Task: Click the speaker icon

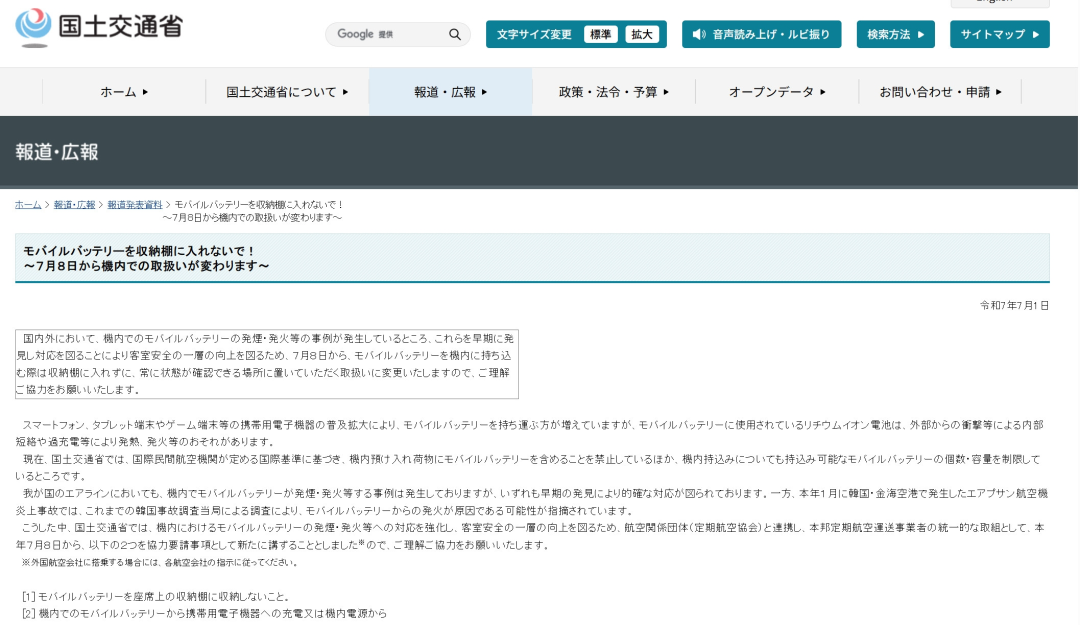Action: tap(699, 34)
